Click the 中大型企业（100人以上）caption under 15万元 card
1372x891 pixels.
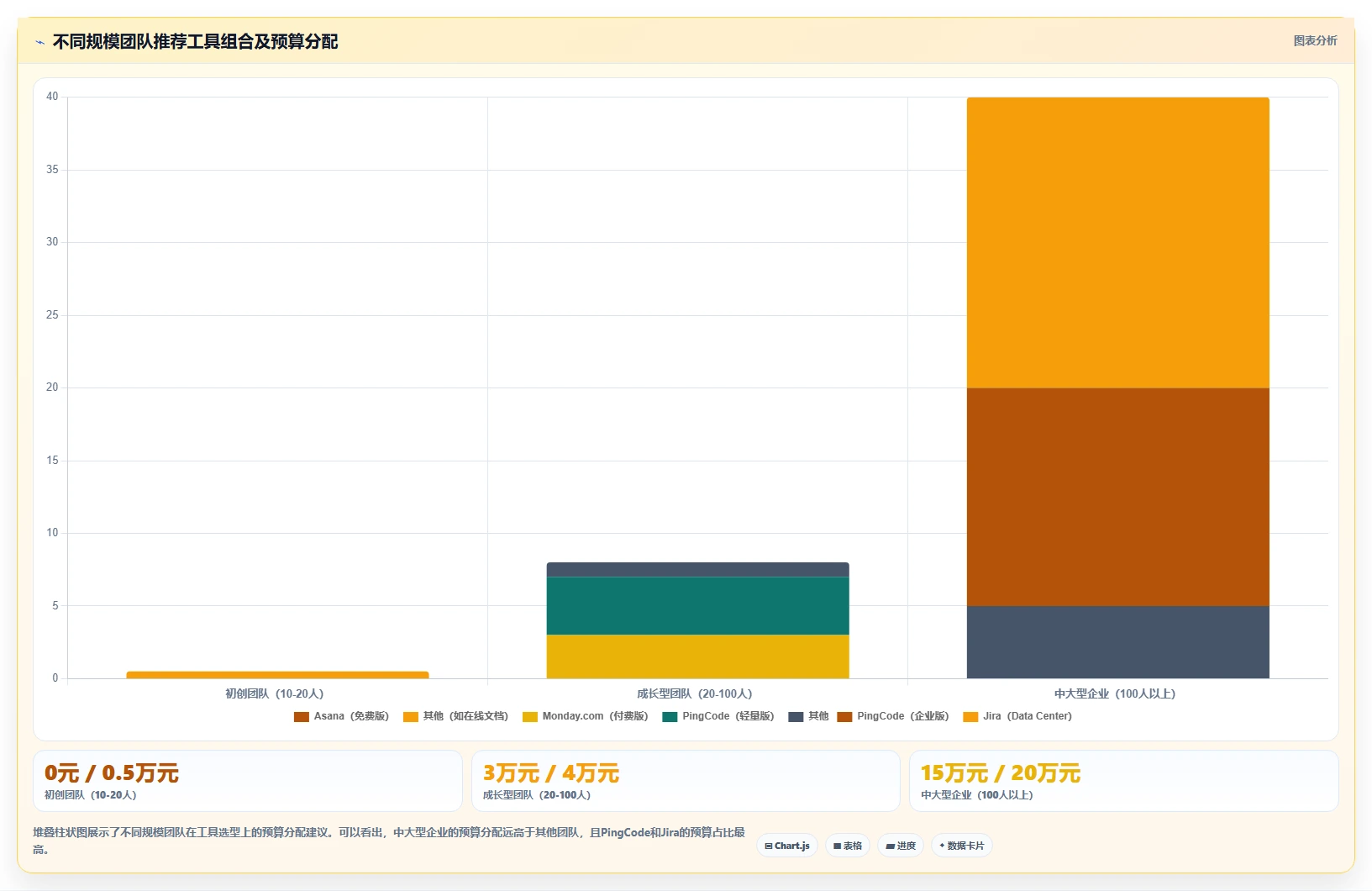[977, 795]
